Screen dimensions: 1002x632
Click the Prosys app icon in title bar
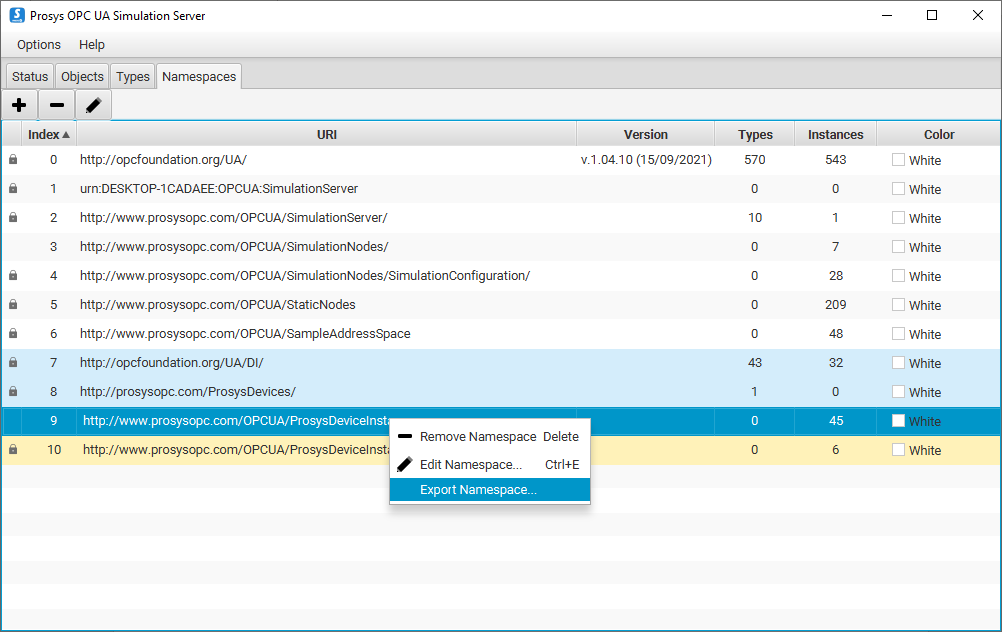click(16, 16)
